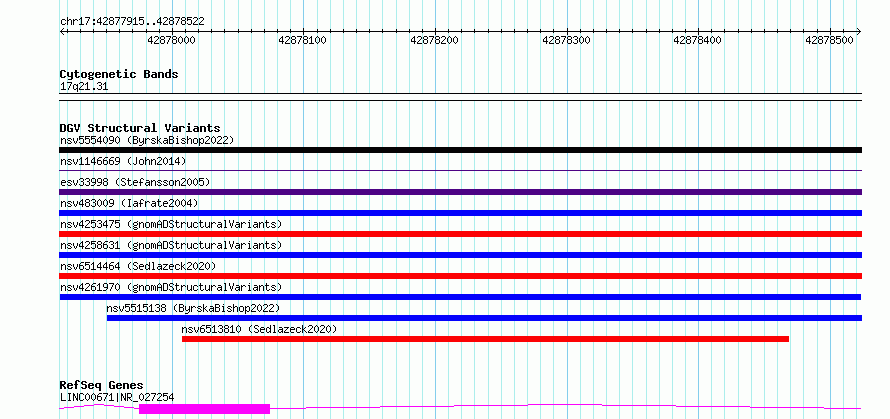The image size is (890, 419).
Task: Click ruler position label 42878000
Action: coord(171,41)
